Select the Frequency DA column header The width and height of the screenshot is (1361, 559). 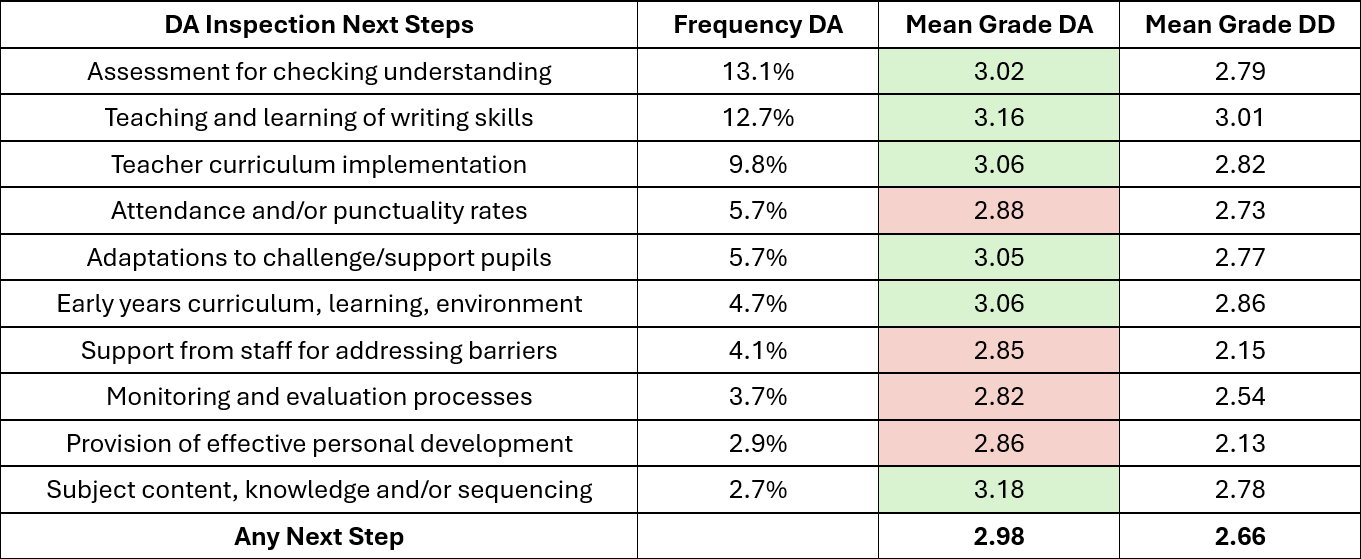[x=758, y=25]
